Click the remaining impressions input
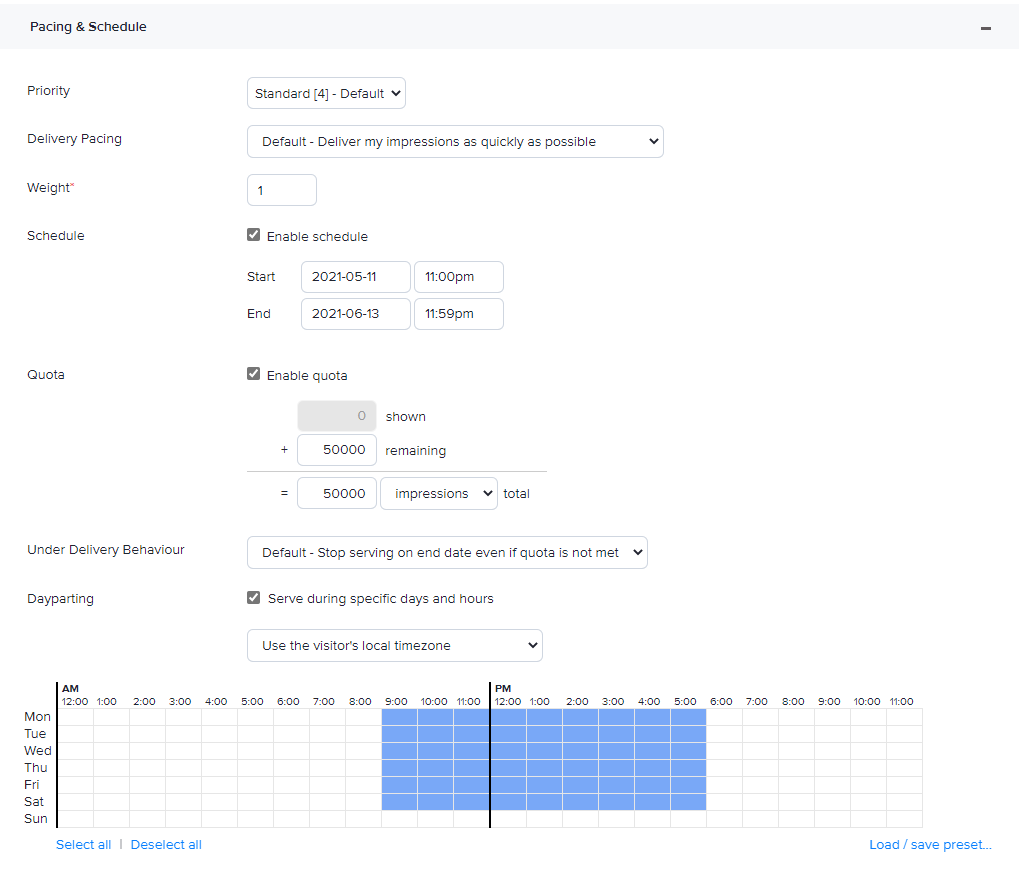1019x871 pixels. (336, 450)
